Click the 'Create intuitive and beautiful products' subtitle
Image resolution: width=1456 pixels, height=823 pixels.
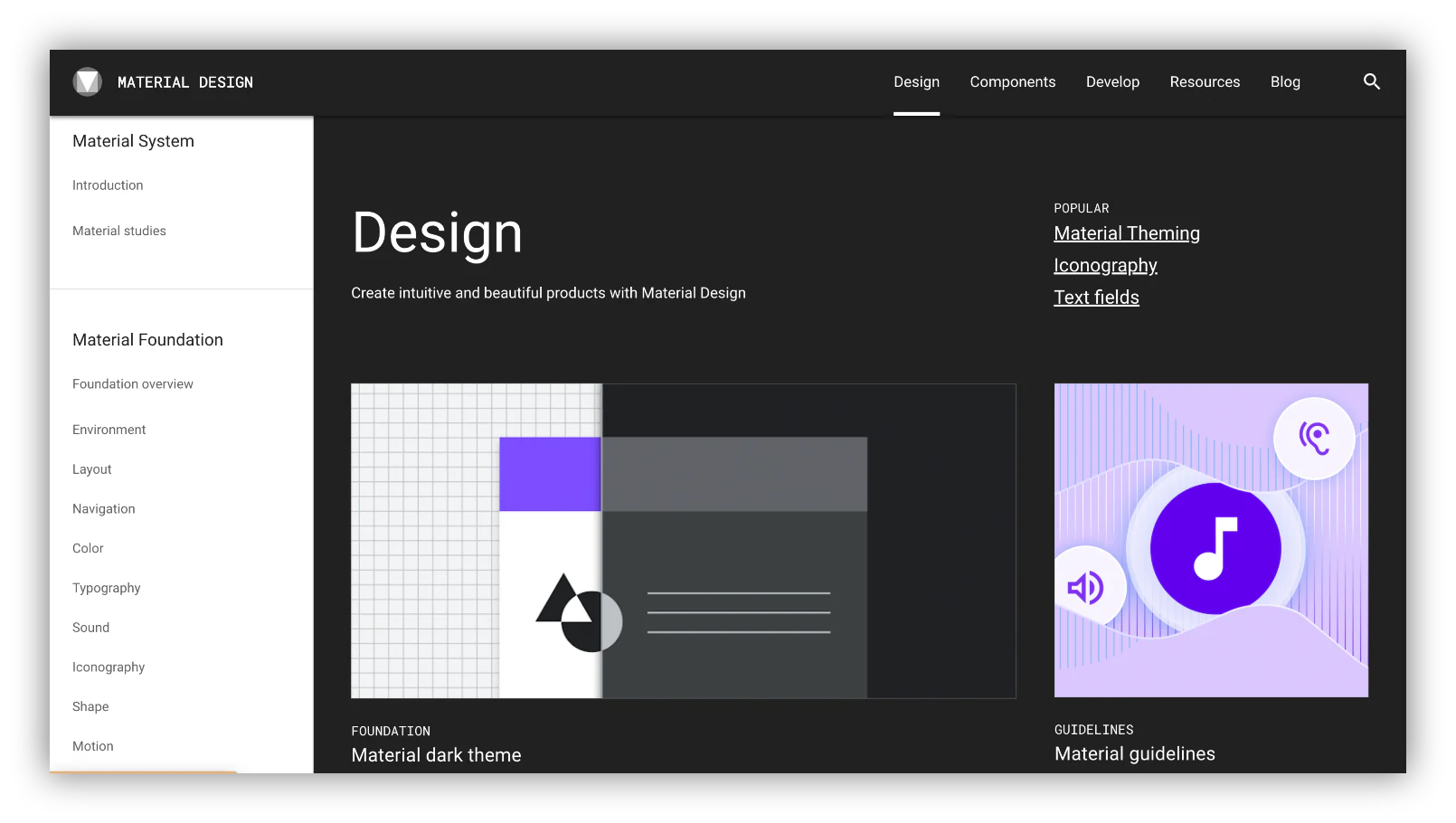pyautogui.click(x=548, y=293)
